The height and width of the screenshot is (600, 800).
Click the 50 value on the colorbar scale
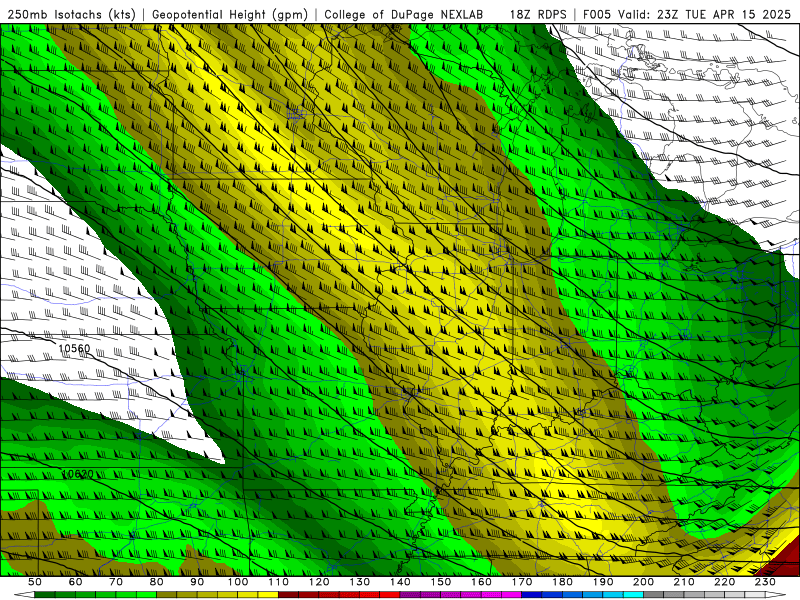(x=35, y=582)
